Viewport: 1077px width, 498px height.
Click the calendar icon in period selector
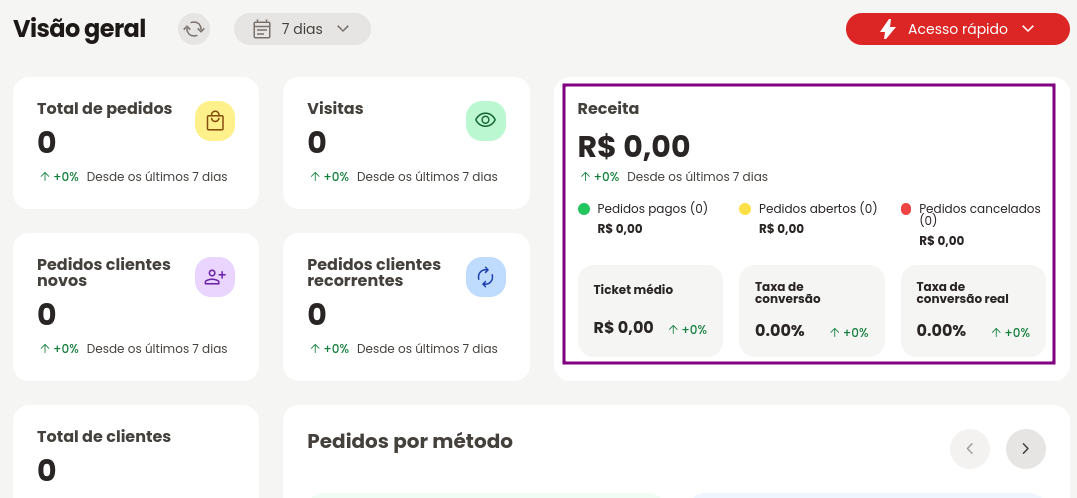click(x=262, y=29)
